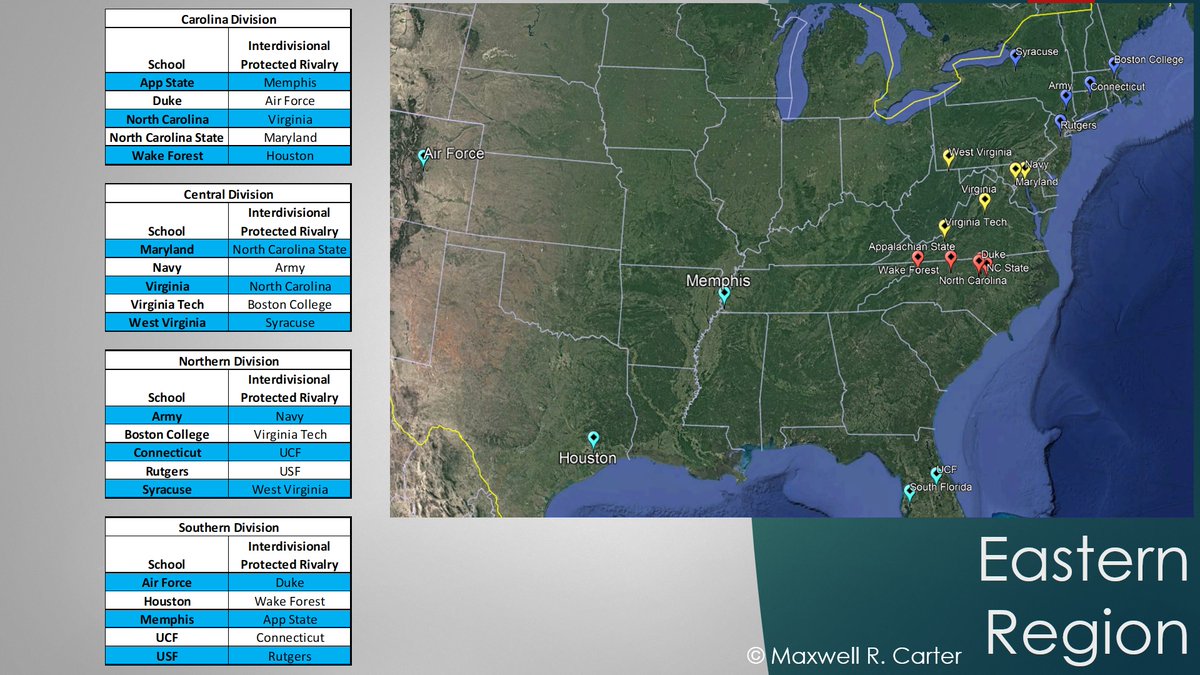Click the Carolina Division table title
Viewport: 1200px width, 675px height.
(x=229, y=19)
